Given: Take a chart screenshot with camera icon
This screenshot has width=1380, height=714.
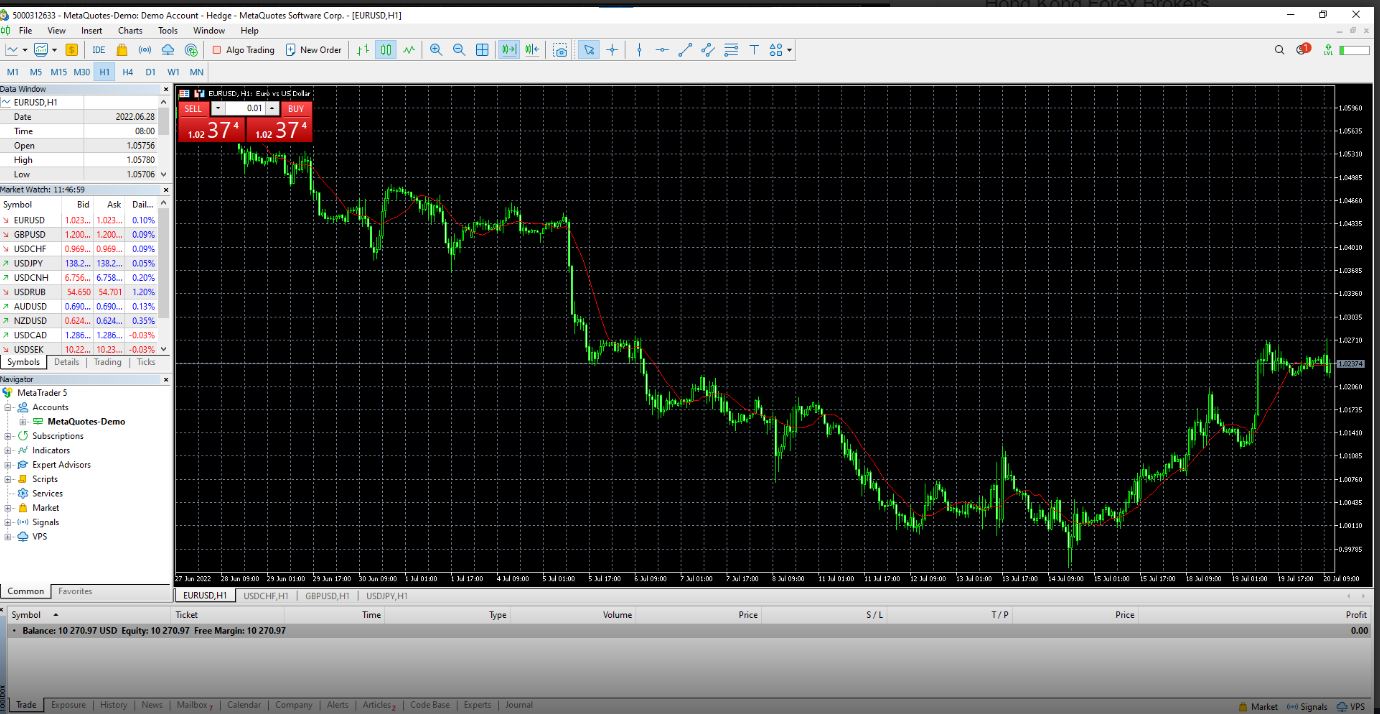Looking at the screenshot, I should point(560,50).
